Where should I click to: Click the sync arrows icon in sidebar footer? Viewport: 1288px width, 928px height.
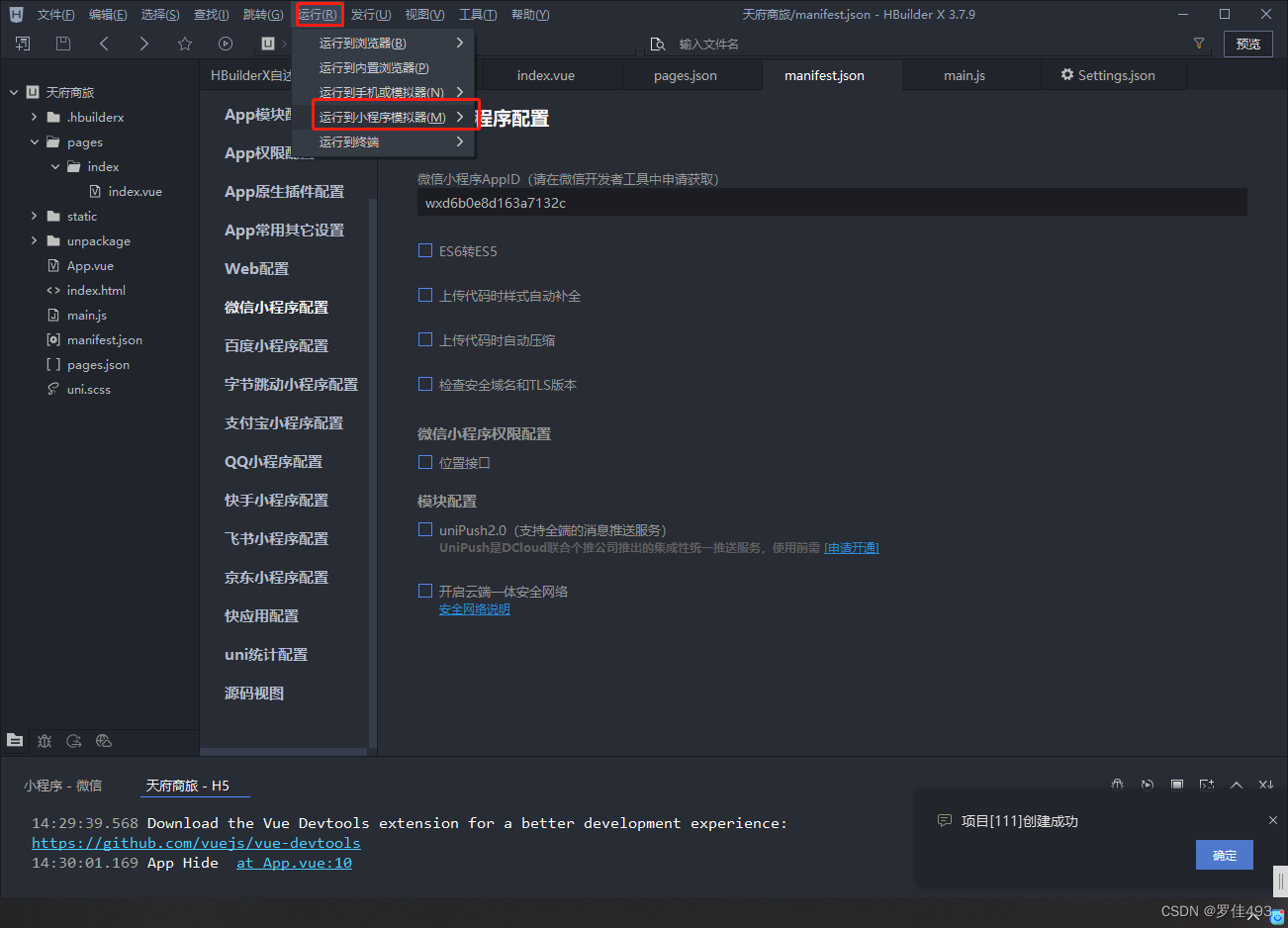(74, 740)
